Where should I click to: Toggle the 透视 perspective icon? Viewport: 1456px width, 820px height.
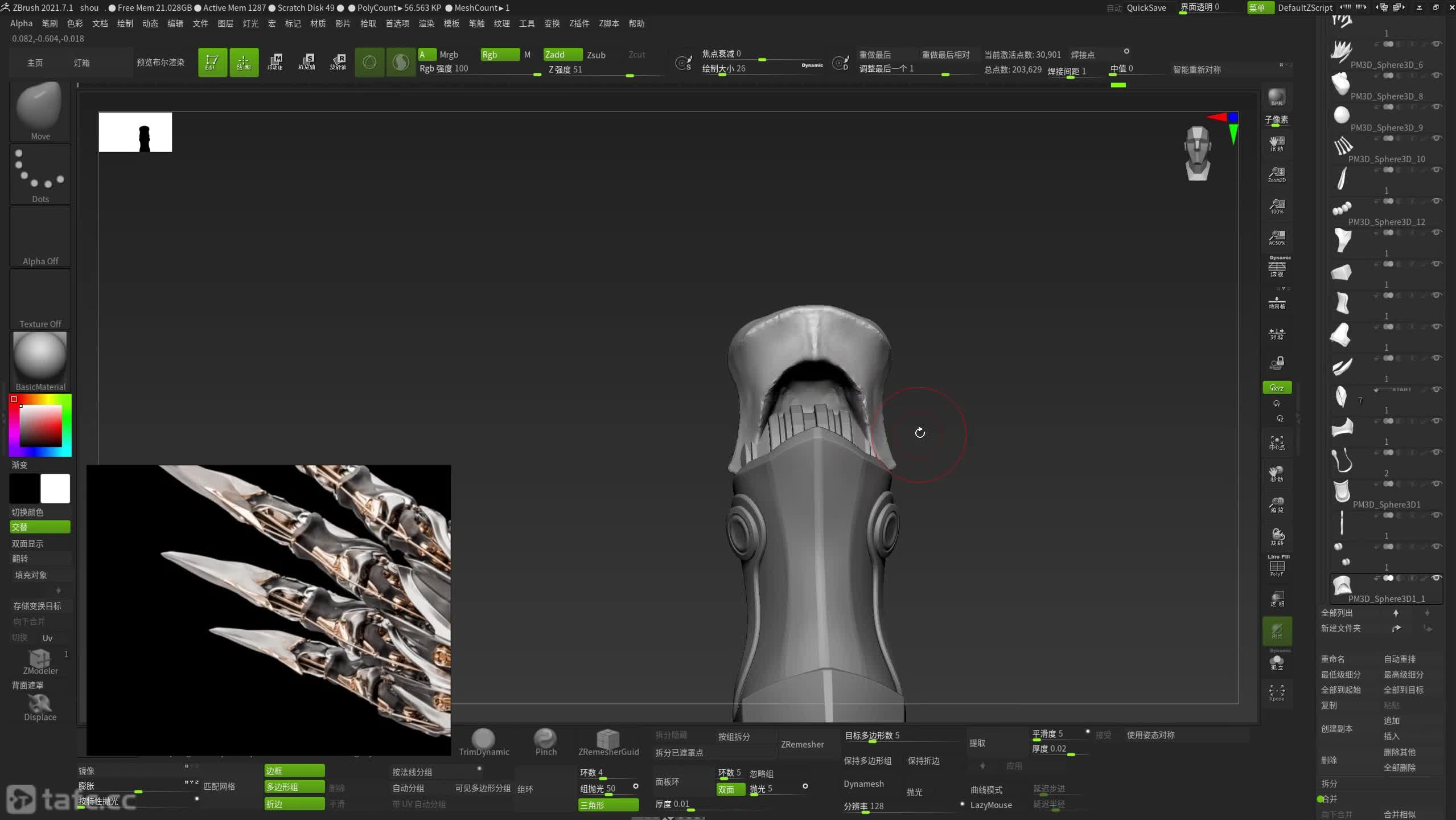coord(1277,267)
